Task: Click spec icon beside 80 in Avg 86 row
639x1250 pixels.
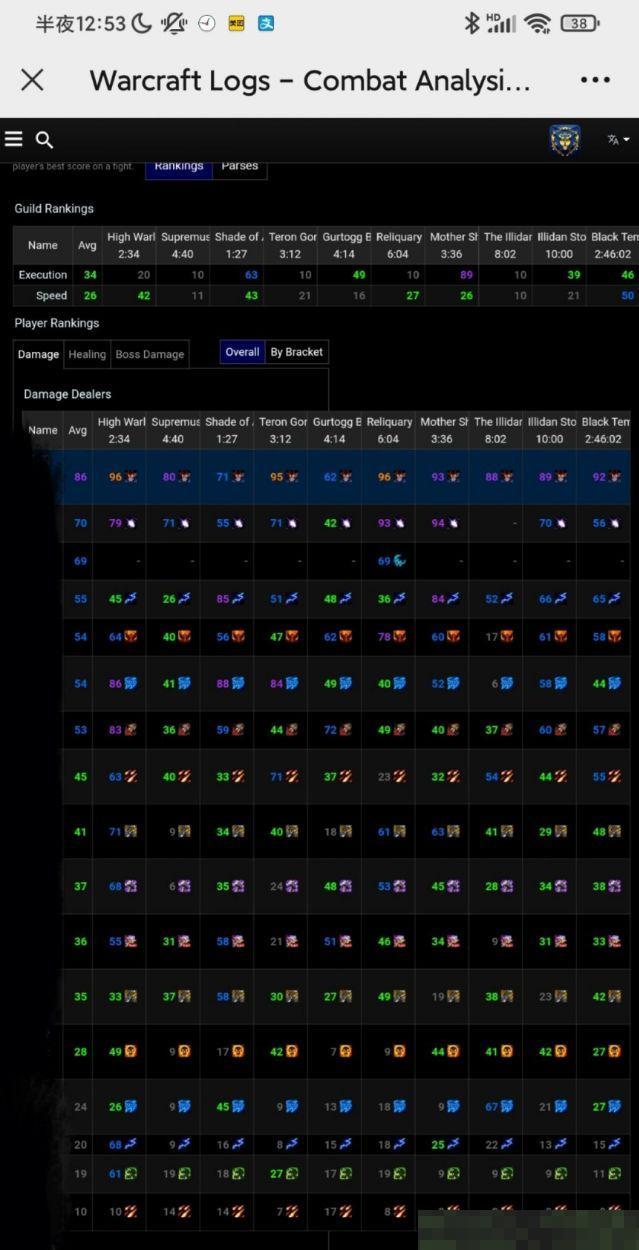Action: point(184,478)
